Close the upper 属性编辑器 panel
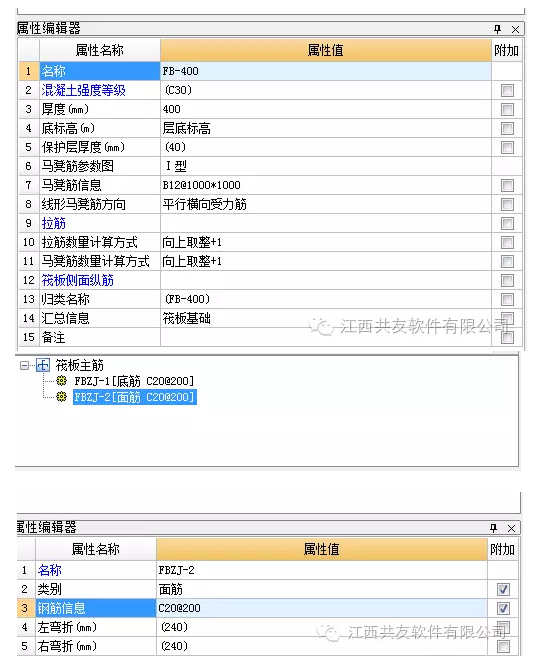 (515, 29)
